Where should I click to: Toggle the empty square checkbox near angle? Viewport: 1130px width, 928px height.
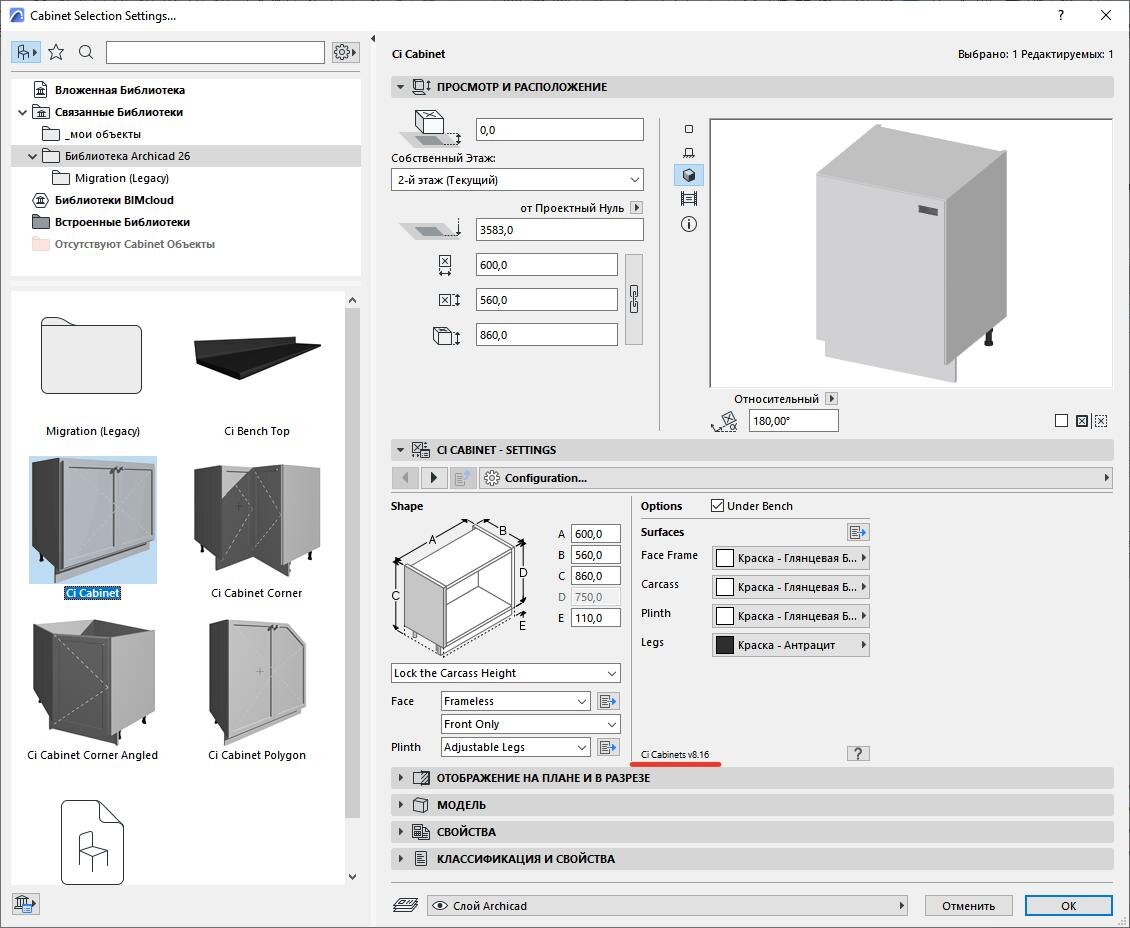[x=1061, y=421]
